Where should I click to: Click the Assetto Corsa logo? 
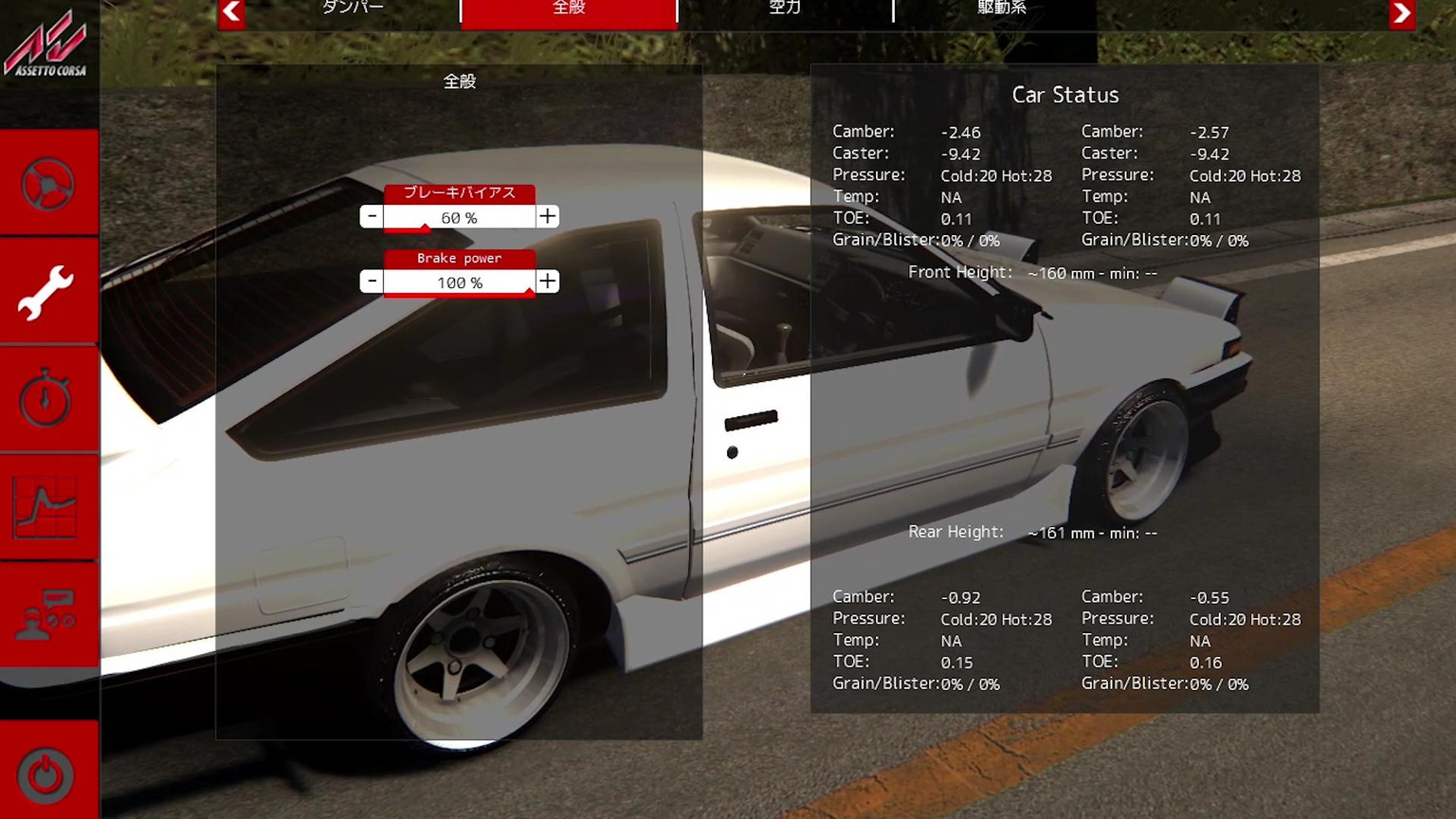(x=47, y=49)
